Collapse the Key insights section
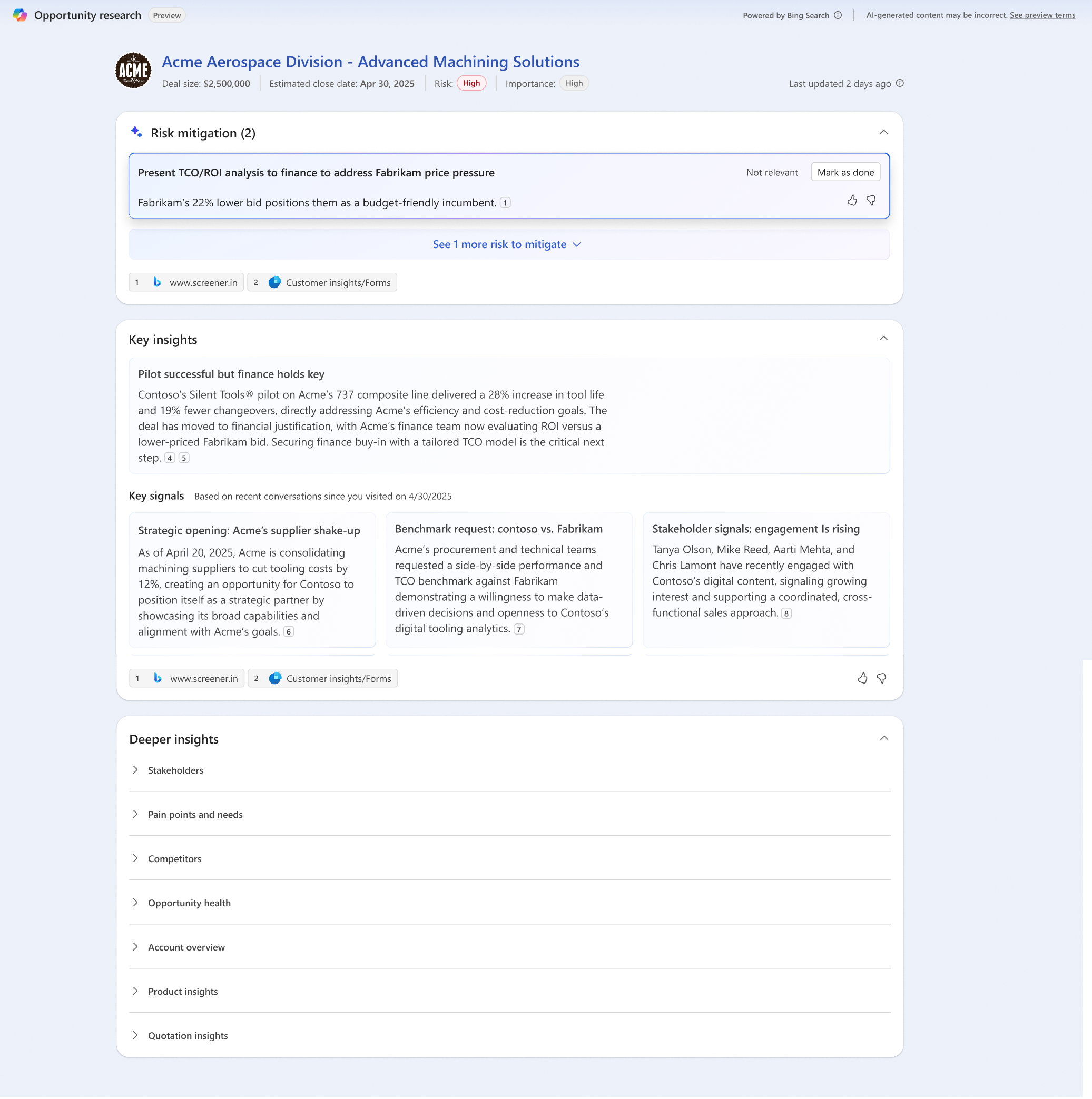The image size is (1092, 1099). [x=884, y=338]
